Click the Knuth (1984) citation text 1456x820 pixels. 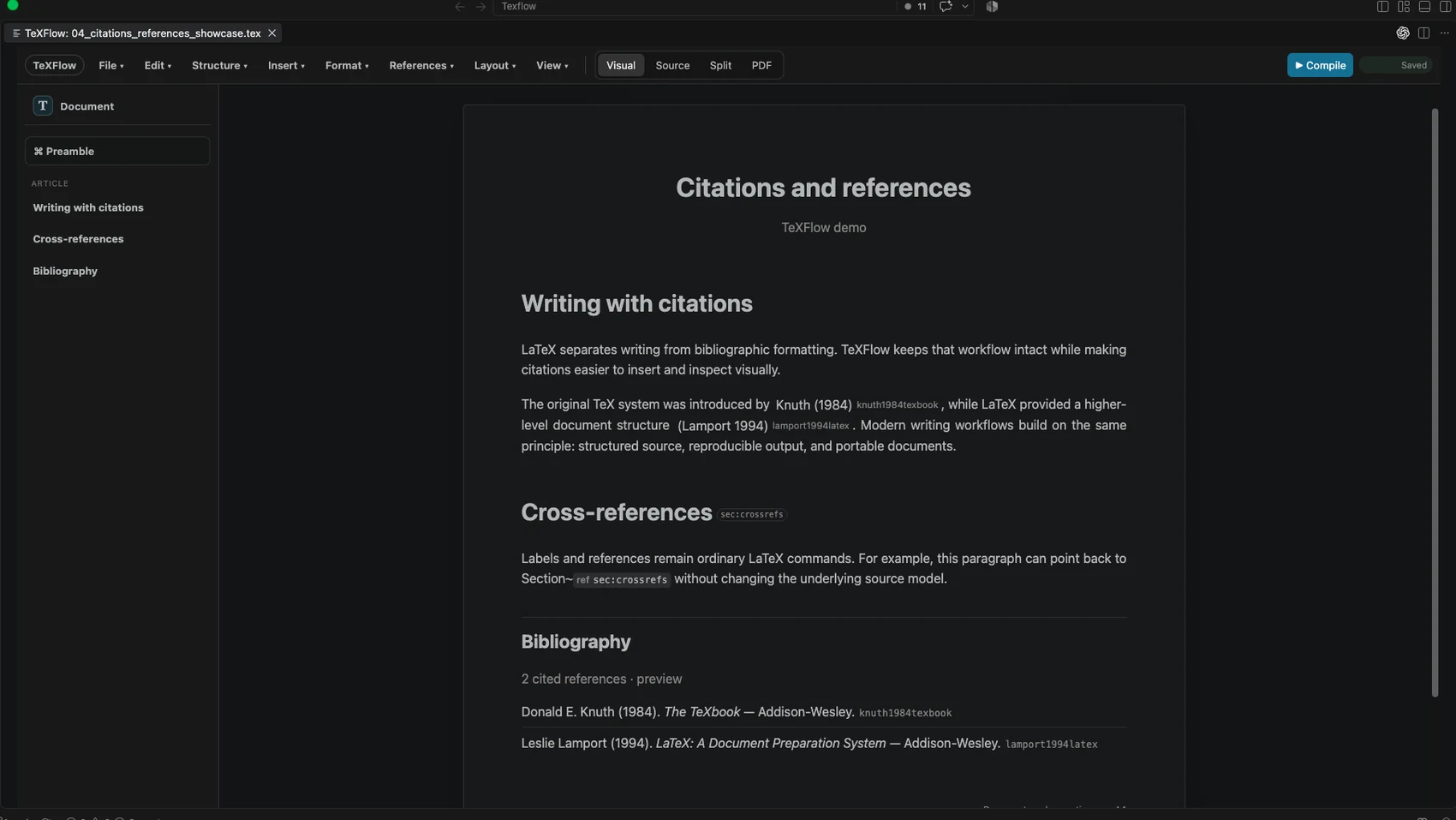pyautogui.click(x=813, y=404)
